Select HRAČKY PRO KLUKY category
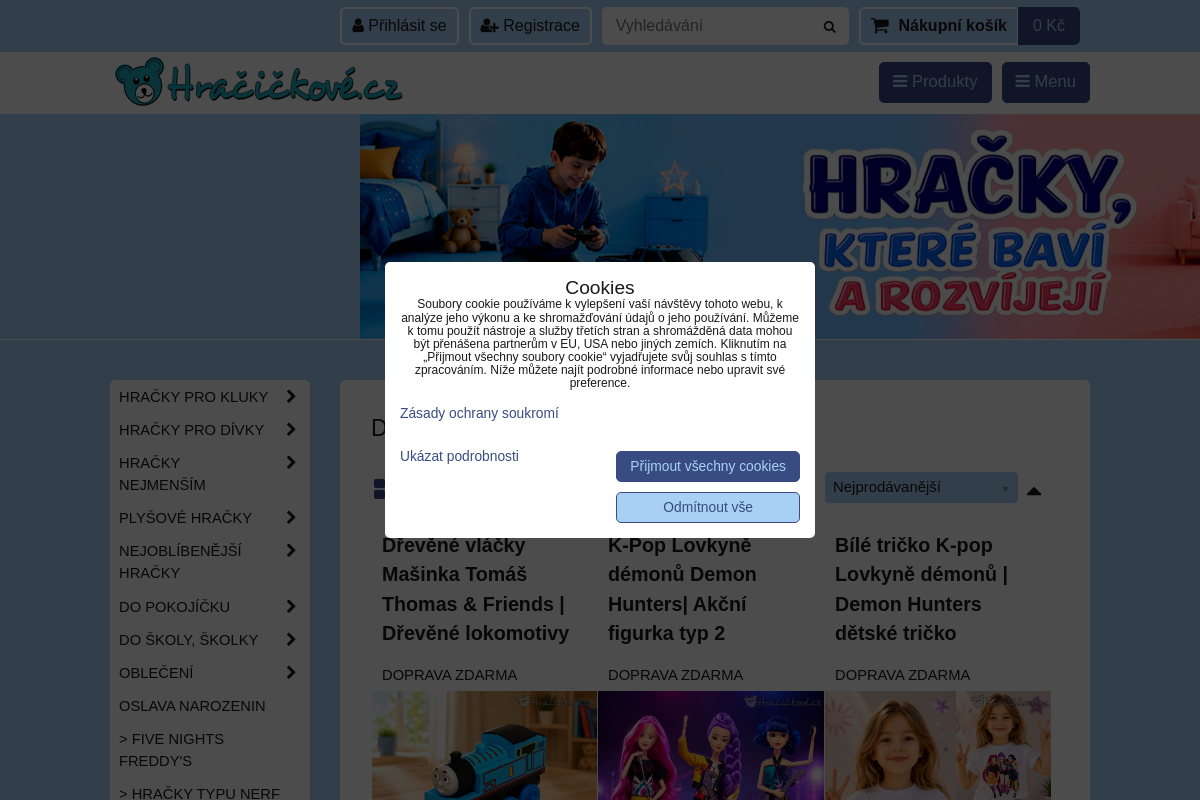Screen dimensions: 1200x800 pyautogui.click(x=193, y=397)
